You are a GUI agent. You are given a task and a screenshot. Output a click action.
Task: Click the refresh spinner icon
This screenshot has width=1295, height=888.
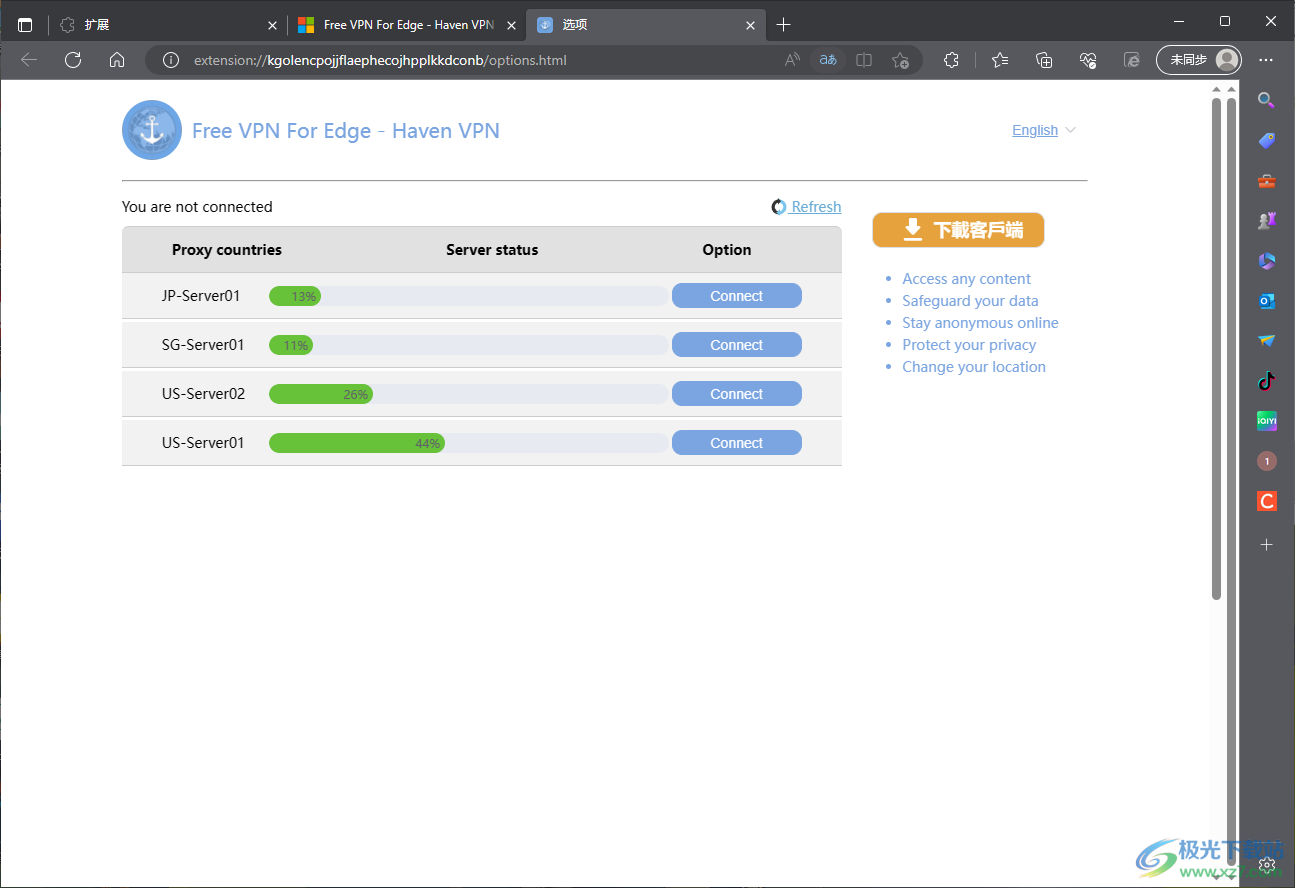click(x=779, y=207)
